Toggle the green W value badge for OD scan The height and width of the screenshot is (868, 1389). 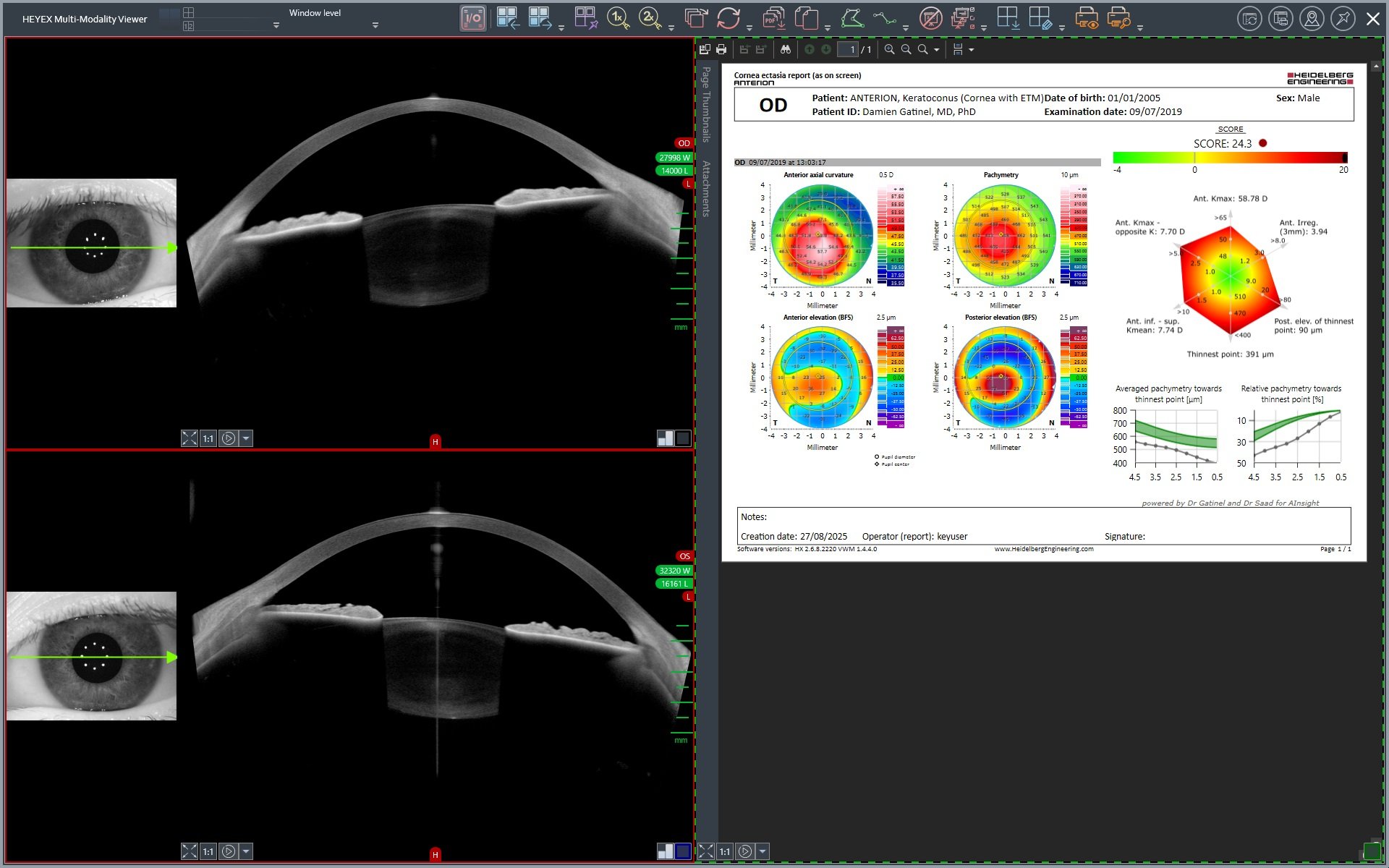(674, 157)
